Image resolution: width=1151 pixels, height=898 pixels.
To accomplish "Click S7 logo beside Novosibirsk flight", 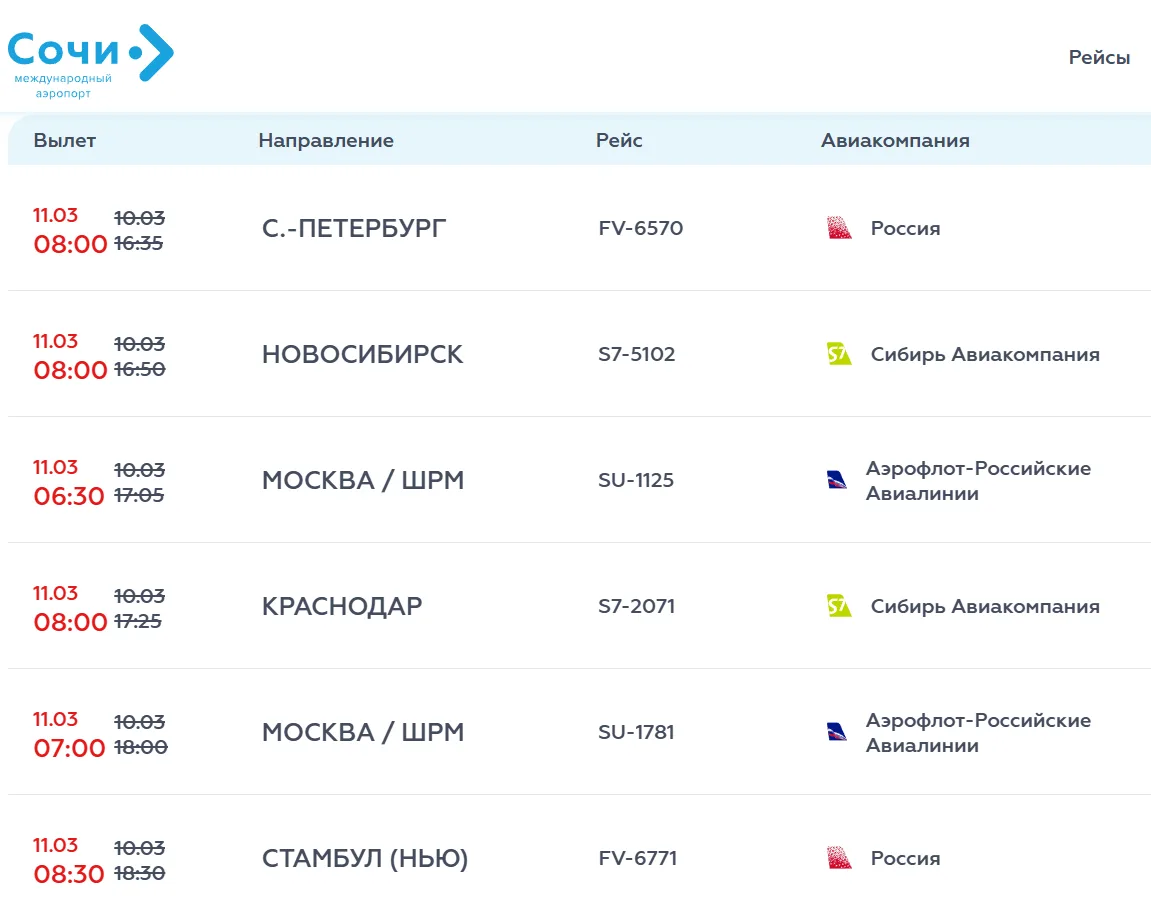I will point(839,354).
